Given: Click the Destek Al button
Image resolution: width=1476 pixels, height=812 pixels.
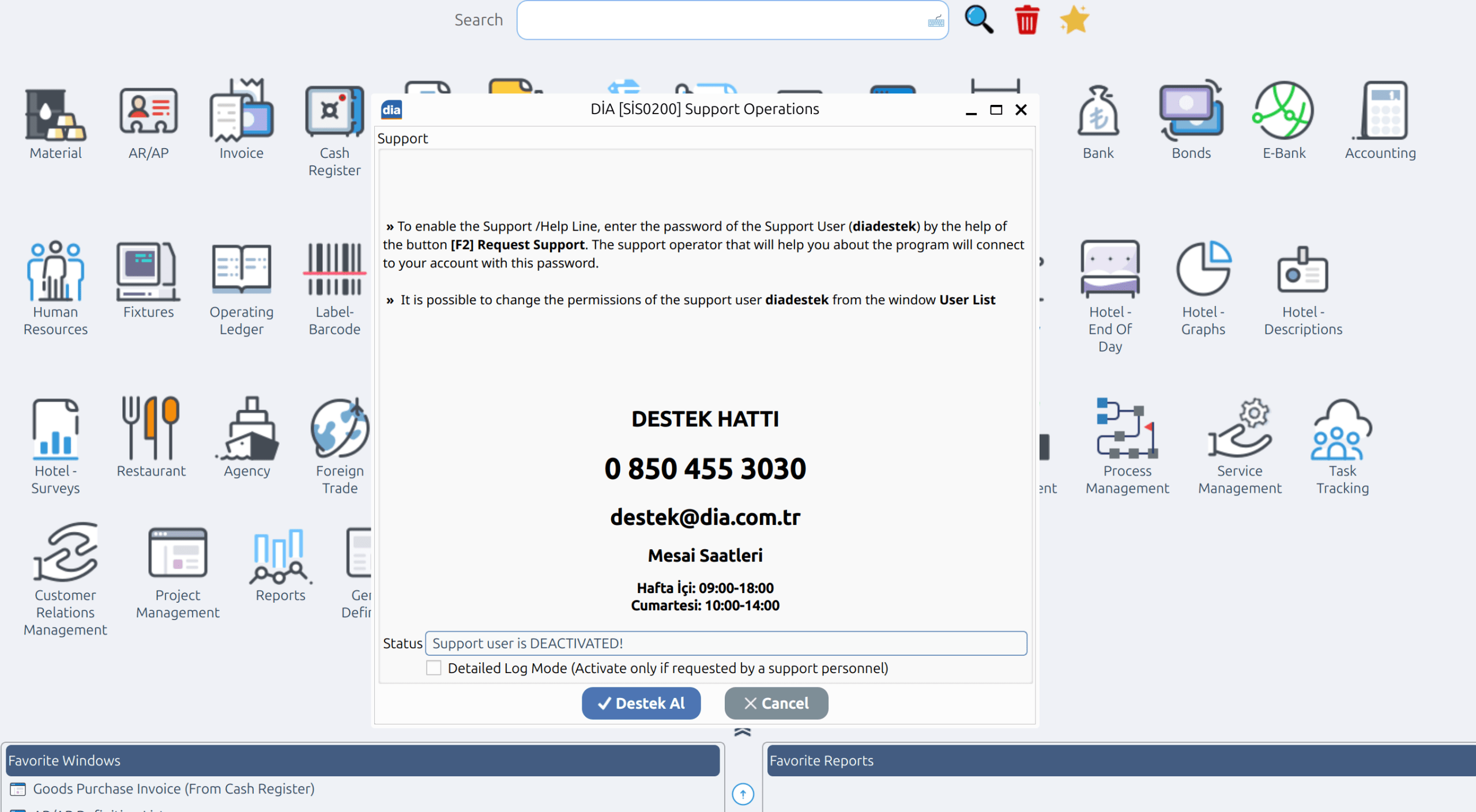Looking at the screenshot, I should click(x=641, y=703).
